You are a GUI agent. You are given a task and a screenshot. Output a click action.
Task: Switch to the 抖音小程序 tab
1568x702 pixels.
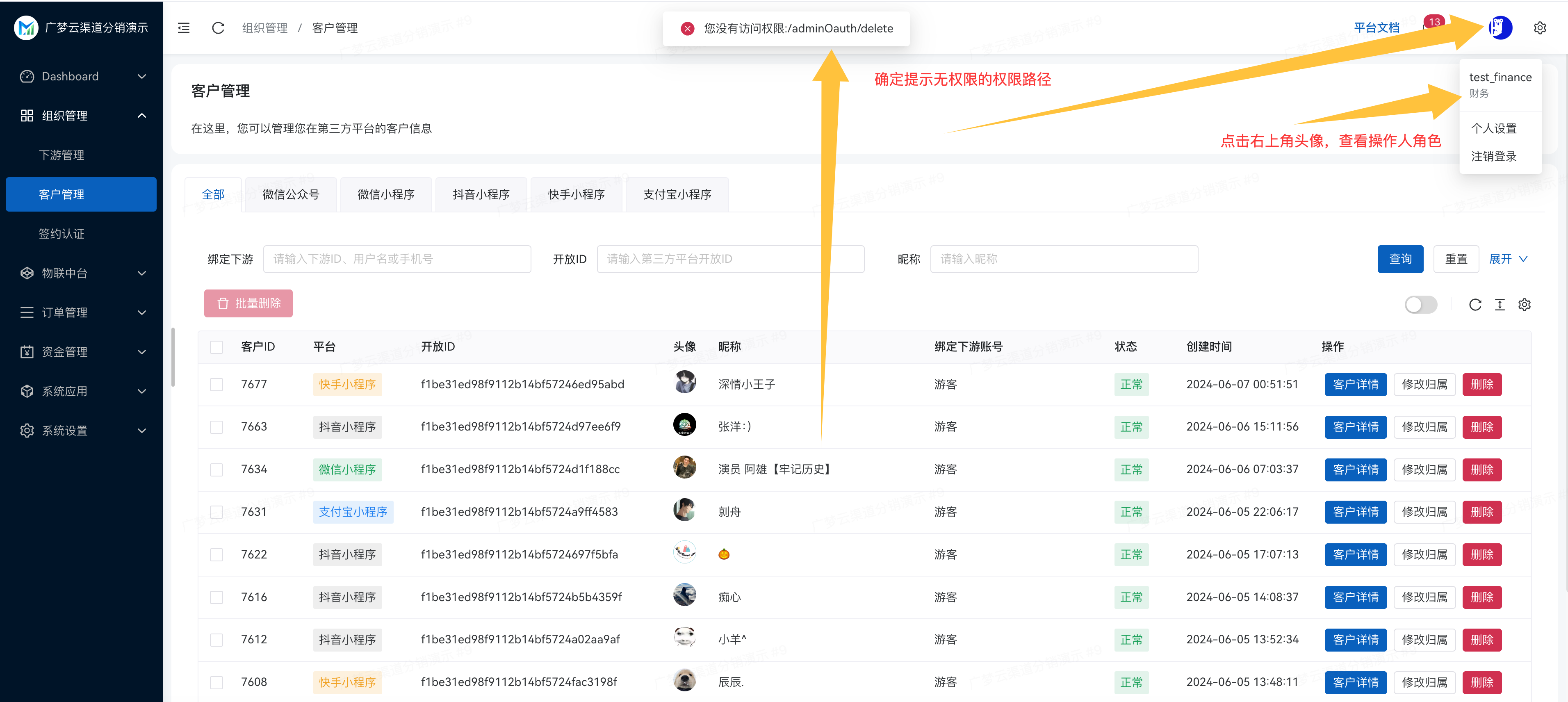481,194
